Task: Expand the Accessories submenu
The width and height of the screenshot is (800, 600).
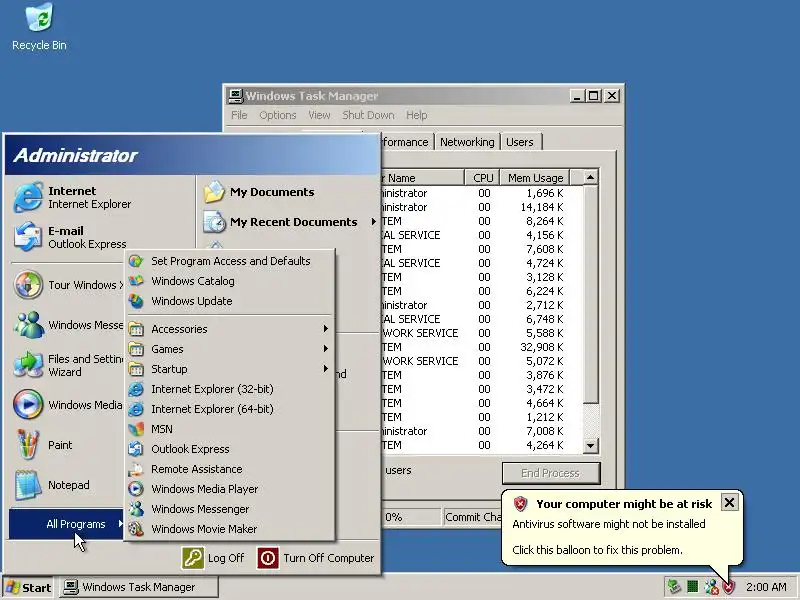Action: (x=230, y=329)
